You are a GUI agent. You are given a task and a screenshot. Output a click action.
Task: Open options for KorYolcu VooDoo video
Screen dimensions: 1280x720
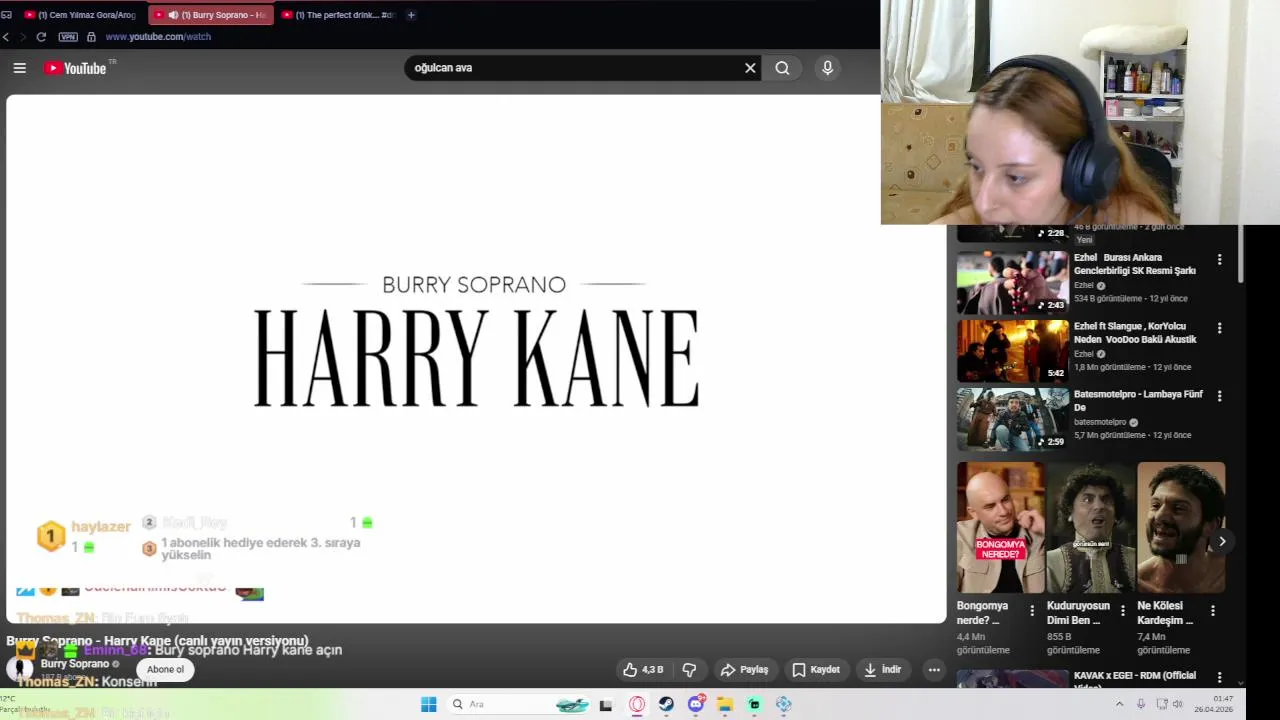pyautogui.click(x=1219, y=328)
